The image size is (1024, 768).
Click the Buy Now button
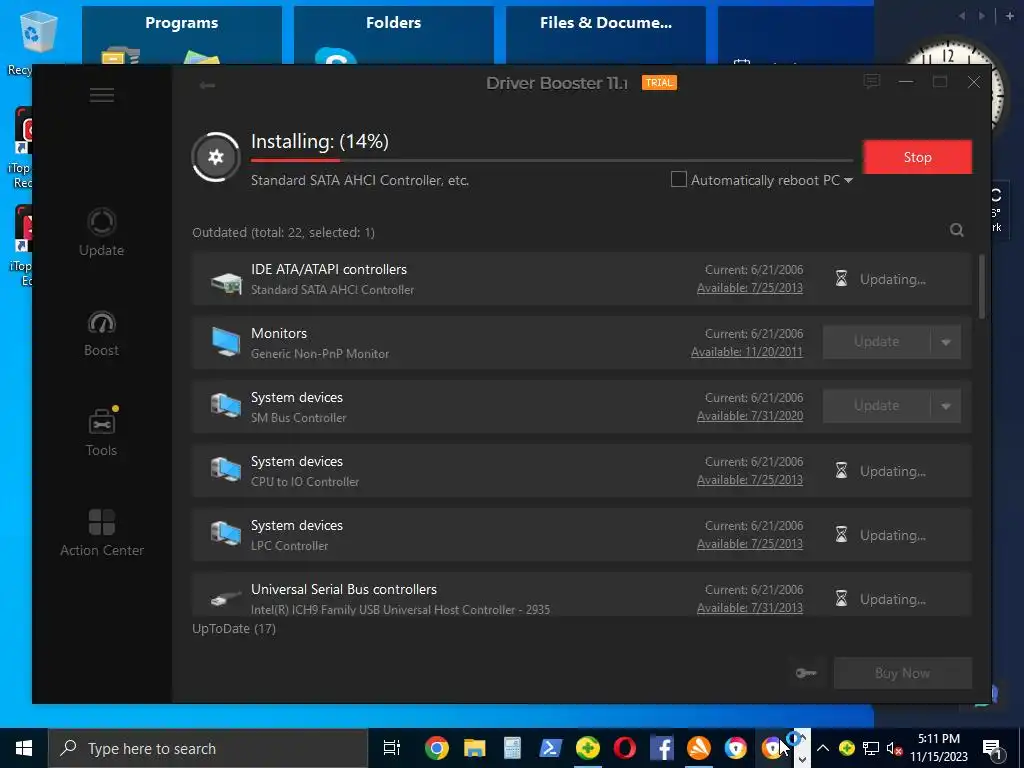pos(903,673)
